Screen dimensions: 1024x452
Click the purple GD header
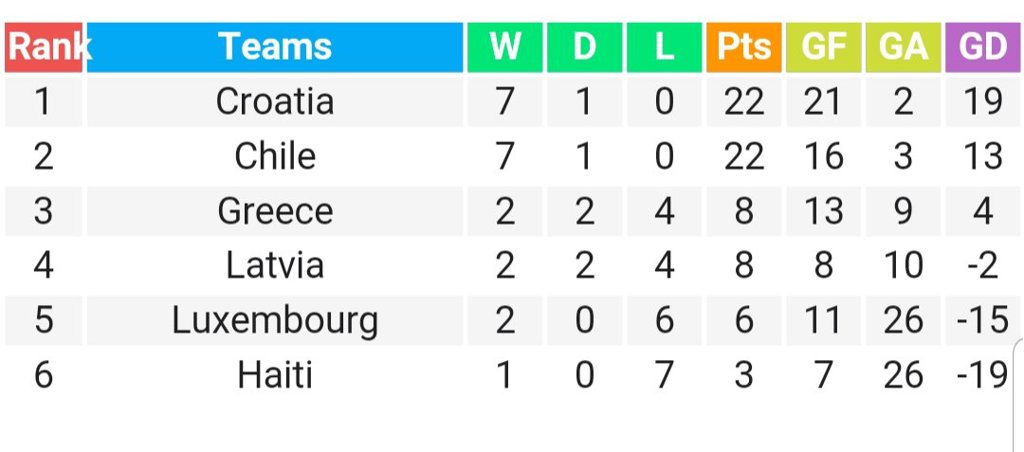983,47
